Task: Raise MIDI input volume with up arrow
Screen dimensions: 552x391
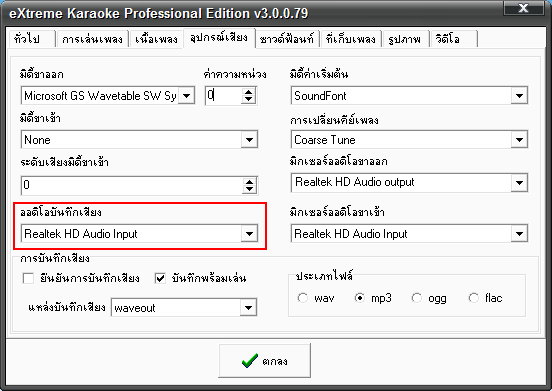Action: 250,182
